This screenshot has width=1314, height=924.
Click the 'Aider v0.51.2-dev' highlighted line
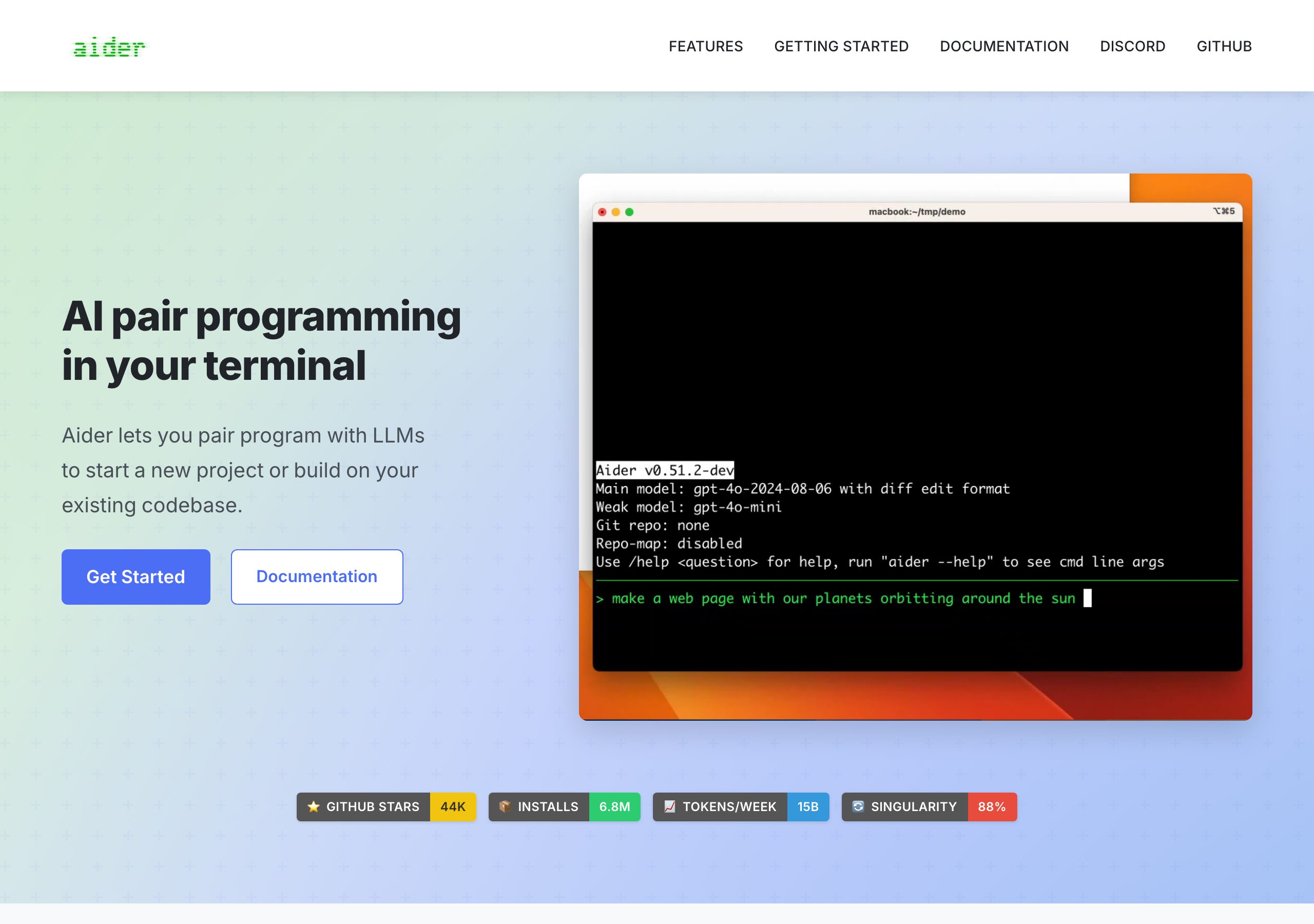pyautogui.click(x=664, y=470)
